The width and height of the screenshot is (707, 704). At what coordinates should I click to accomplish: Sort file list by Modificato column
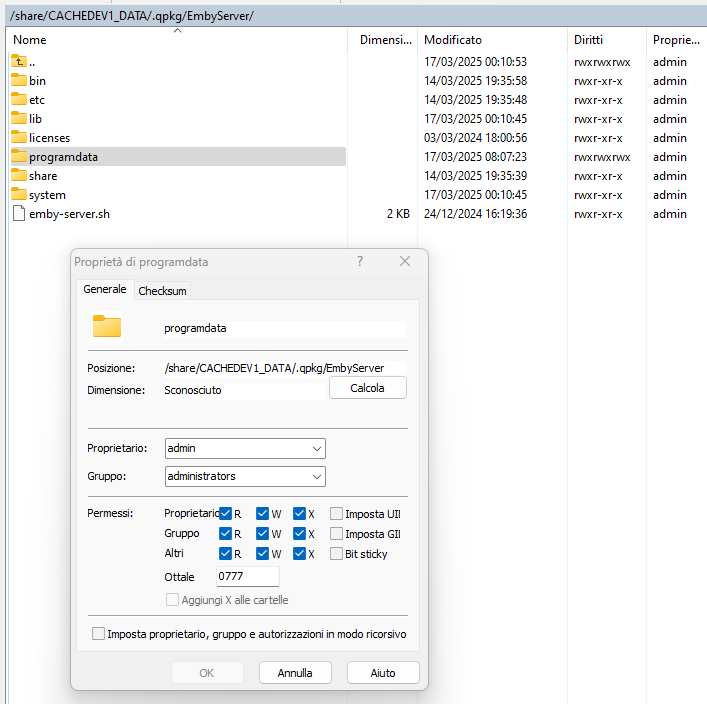(x=453, y=40)
